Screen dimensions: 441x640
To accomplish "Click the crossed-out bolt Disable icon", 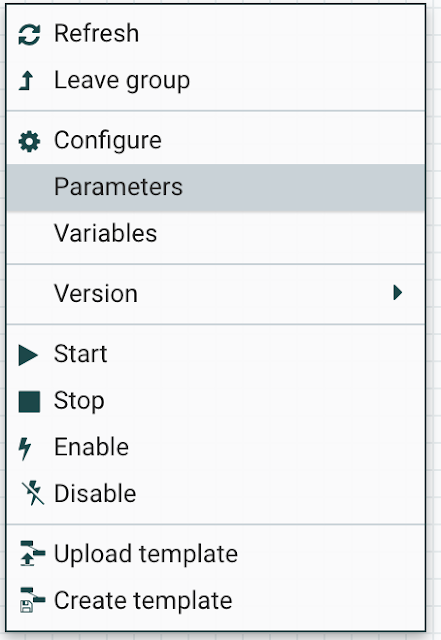I will (32, 493).
